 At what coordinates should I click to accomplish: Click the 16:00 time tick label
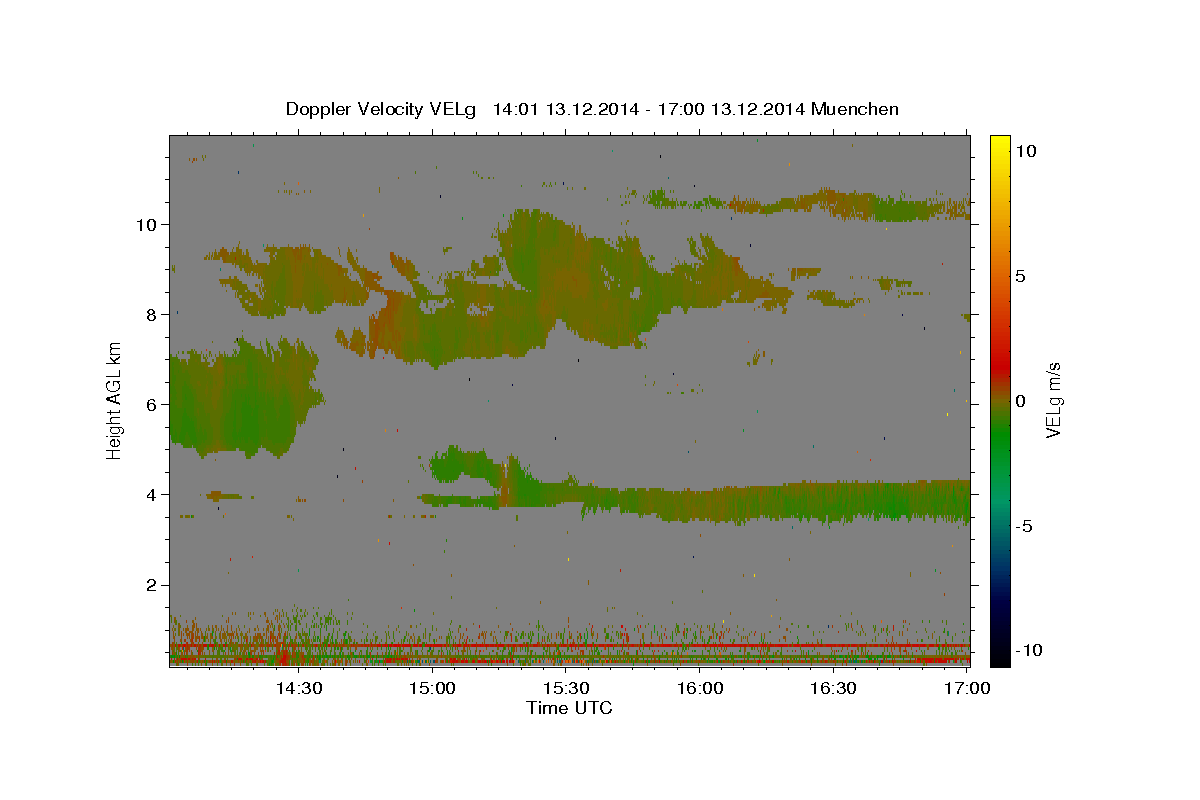pyautogui.click(x=700, y=688)
